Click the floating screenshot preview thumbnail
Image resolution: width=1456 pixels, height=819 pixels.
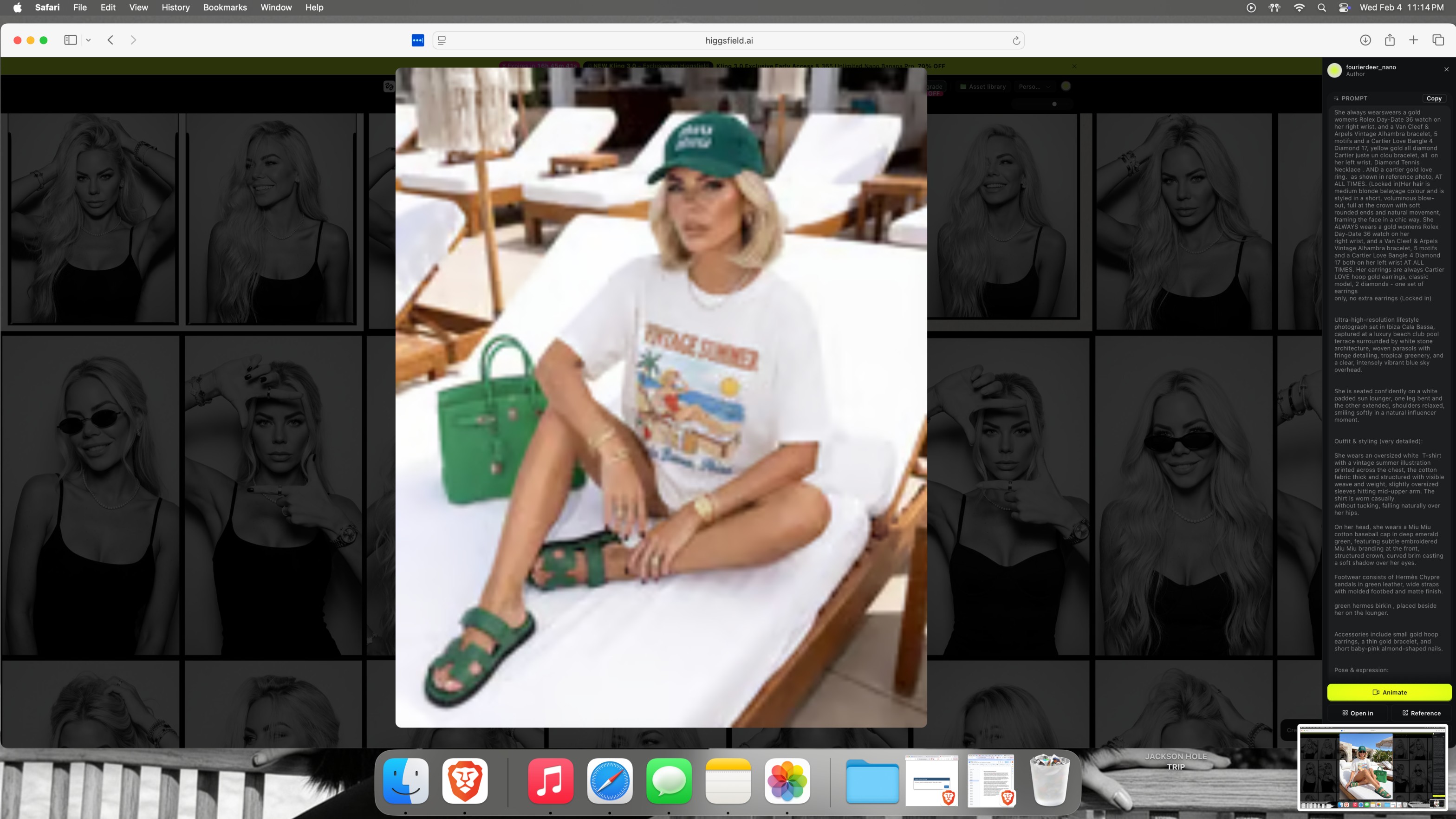point(1372,767)
